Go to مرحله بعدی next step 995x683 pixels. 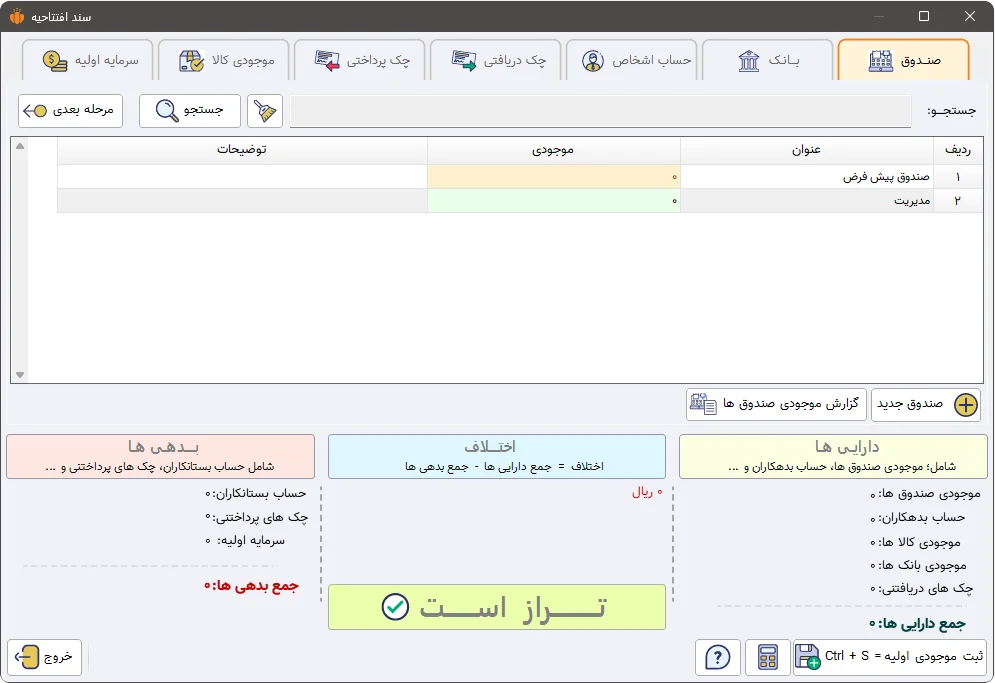coord(70,111)
